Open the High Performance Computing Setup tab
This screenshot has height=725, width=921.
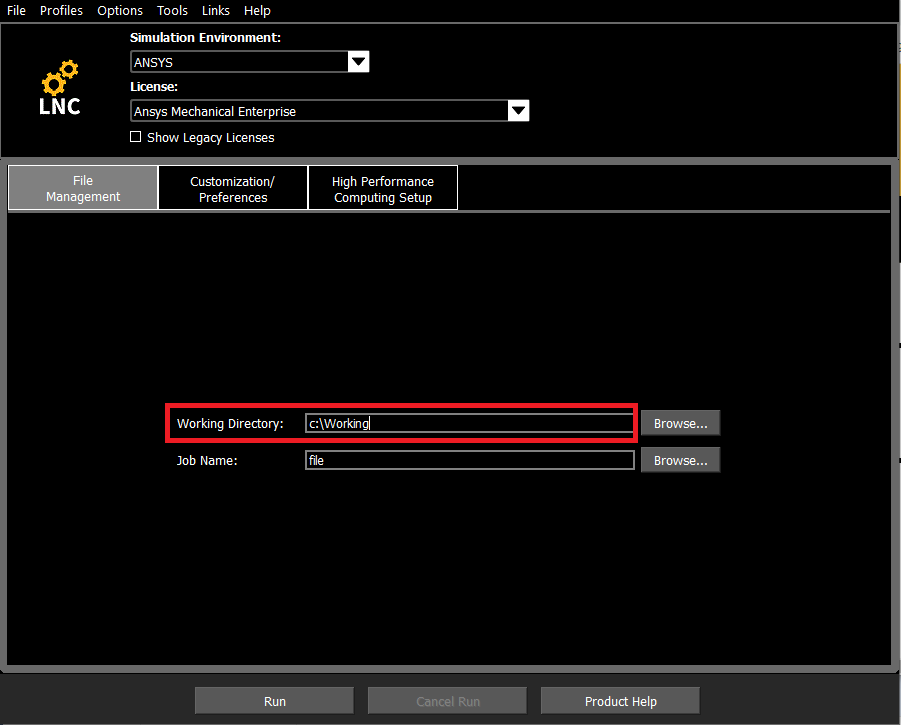point(383,189)
